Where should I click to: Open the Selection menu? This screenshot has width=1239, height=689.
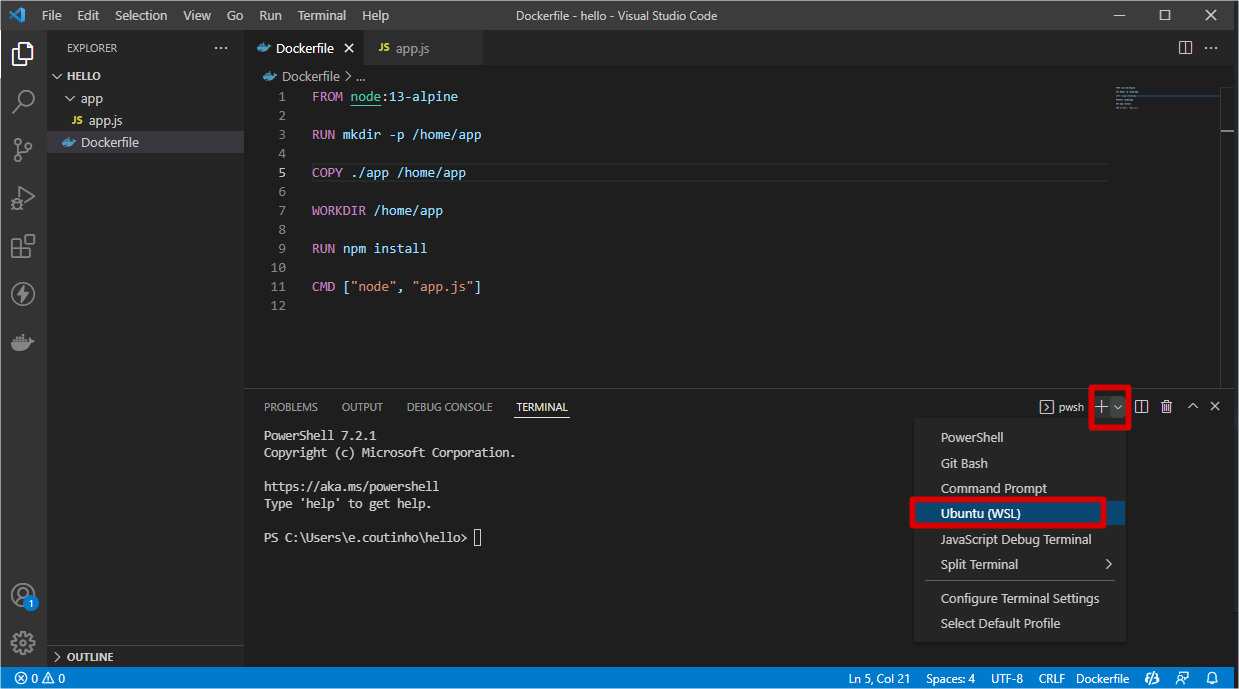point(141,16)
